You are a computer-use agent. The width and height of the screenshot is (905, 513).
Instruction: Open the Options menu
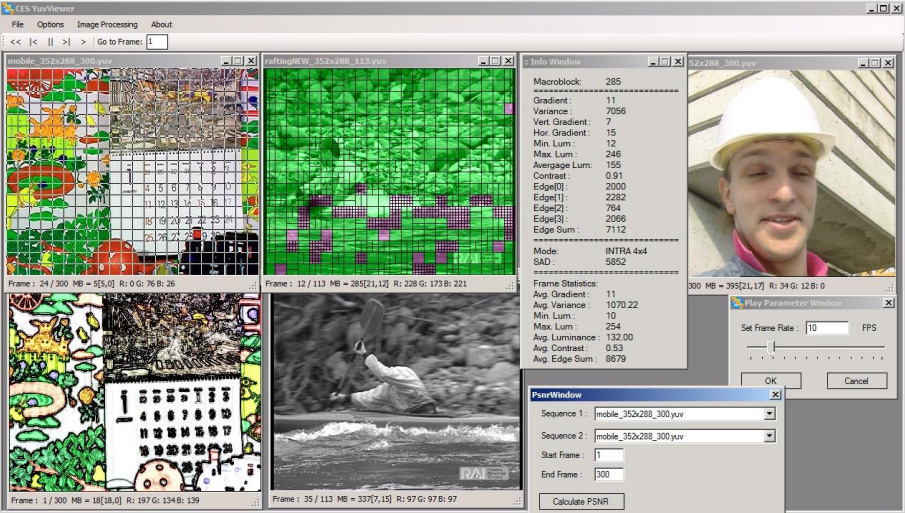tap(50, 24)
